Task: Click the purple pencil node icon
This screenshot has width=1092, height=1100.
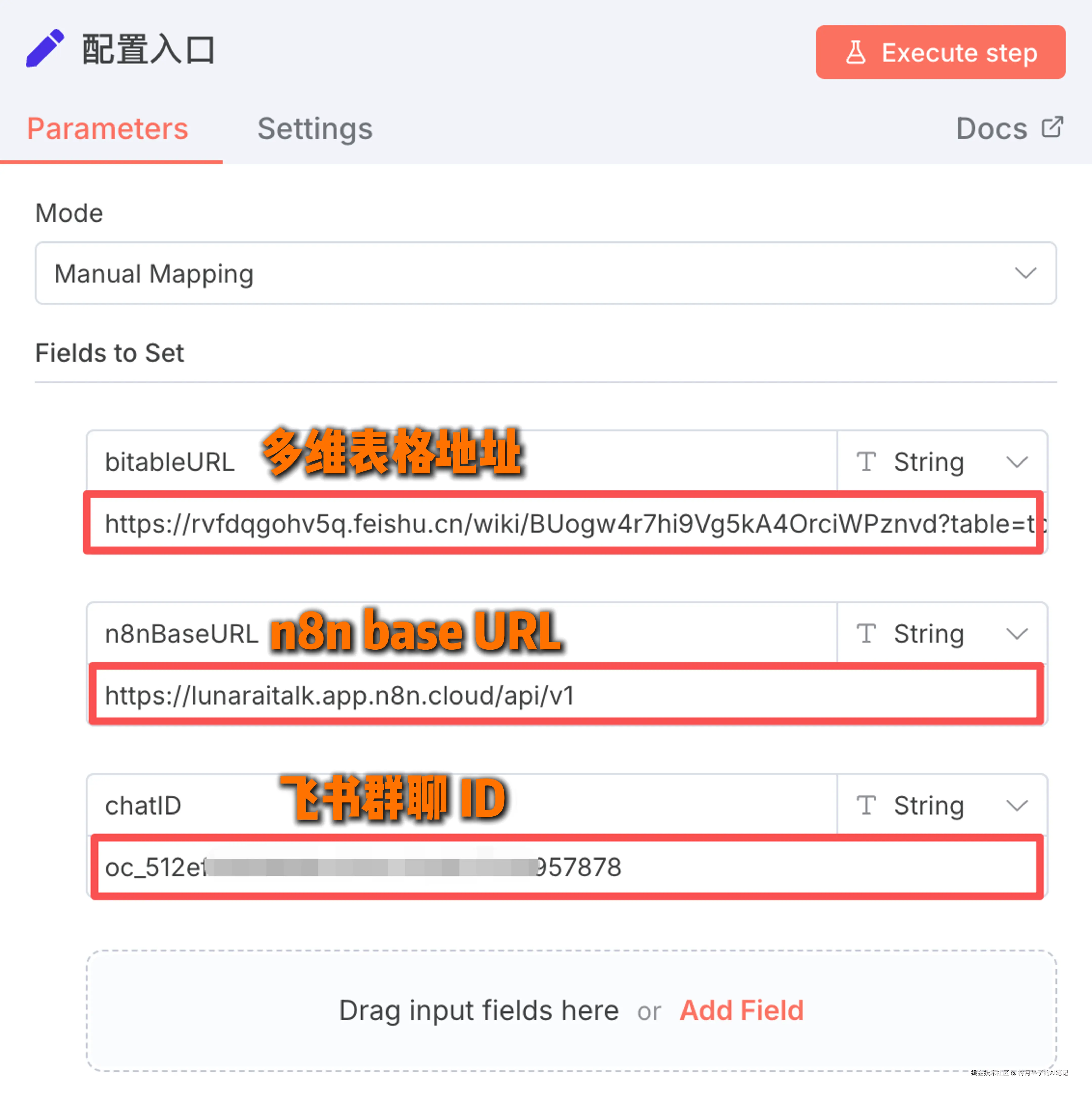Action: click(45, 48)
